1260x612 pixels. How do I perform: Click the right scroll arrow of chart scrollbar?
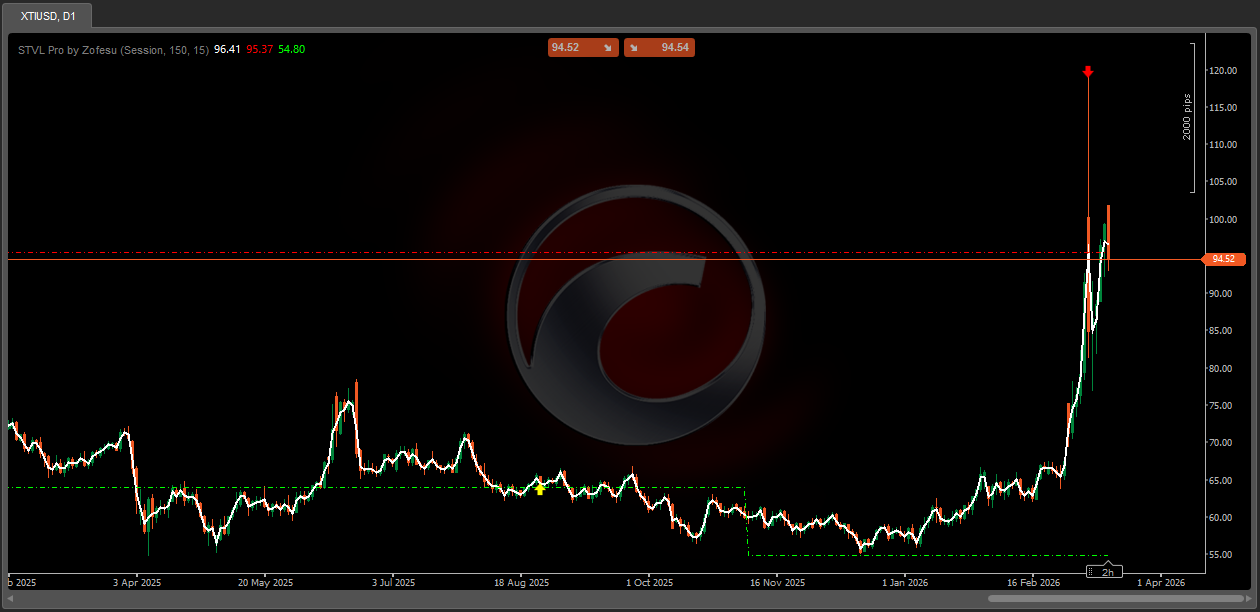pyautogui.click(x=1249, y=598)
